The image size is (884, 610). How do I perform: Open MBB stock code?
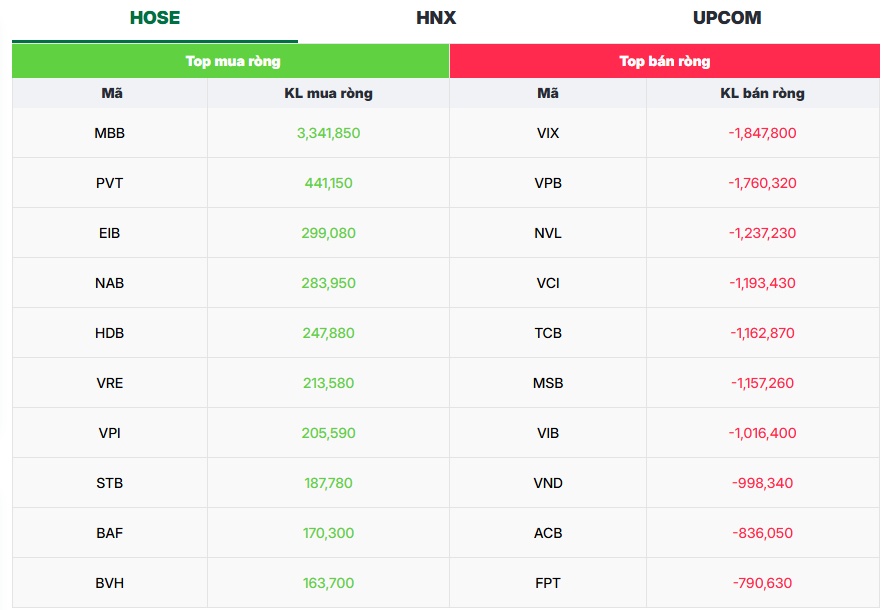click(x=109, y=133)
